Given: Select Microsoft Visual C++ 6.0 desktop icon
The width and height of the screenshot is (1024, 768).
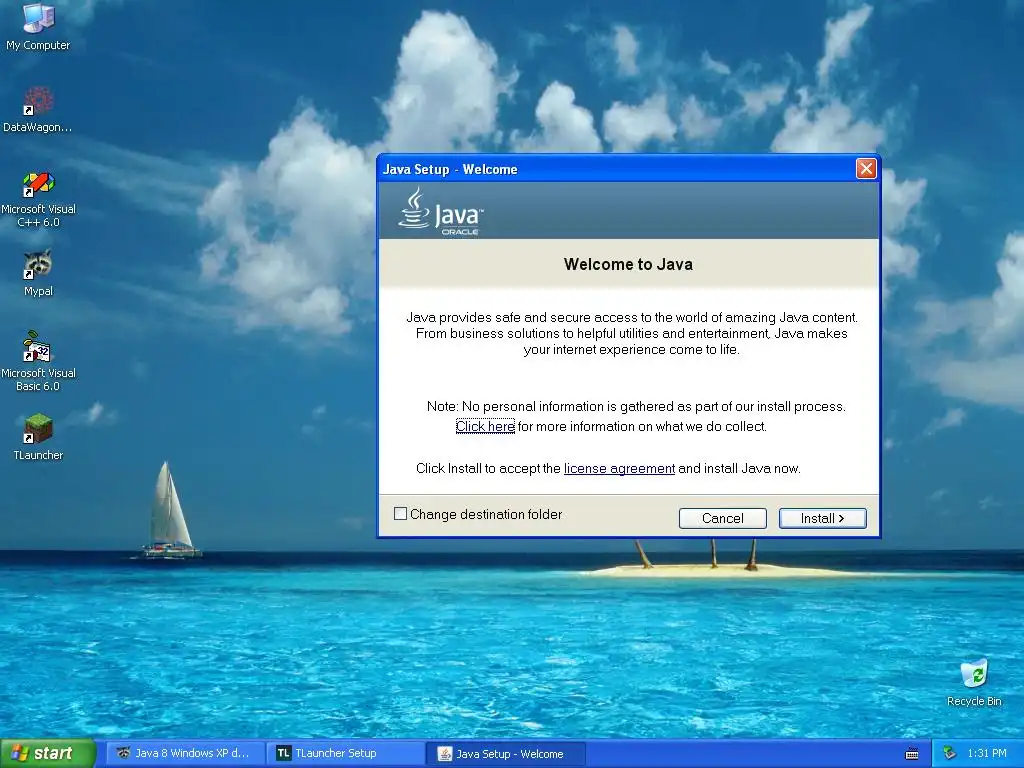Looking at the screenshot, I should [x=38, y=199].
